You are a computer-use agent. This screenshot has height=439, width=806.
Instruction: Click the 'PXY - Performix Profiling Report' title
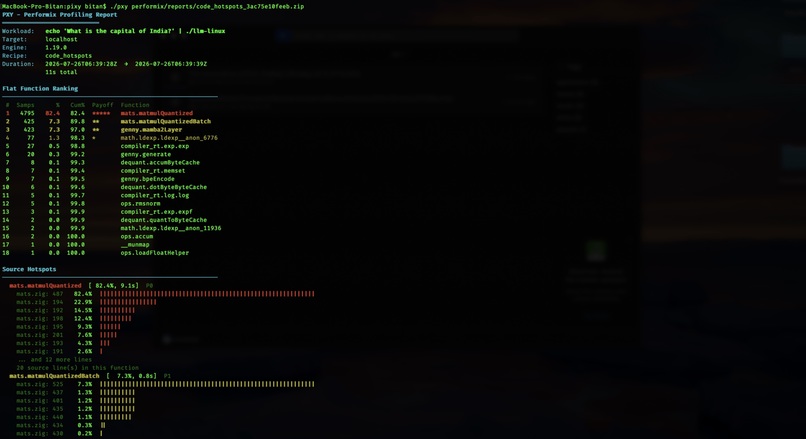[x=60, y=15]
